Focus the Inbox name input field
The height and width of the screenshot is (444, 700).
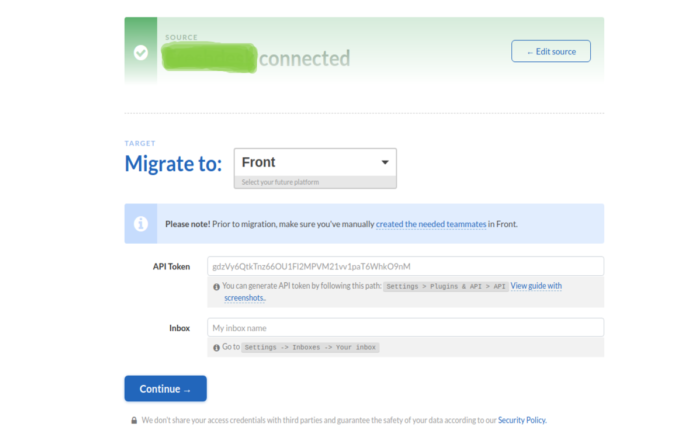(405, 328)
